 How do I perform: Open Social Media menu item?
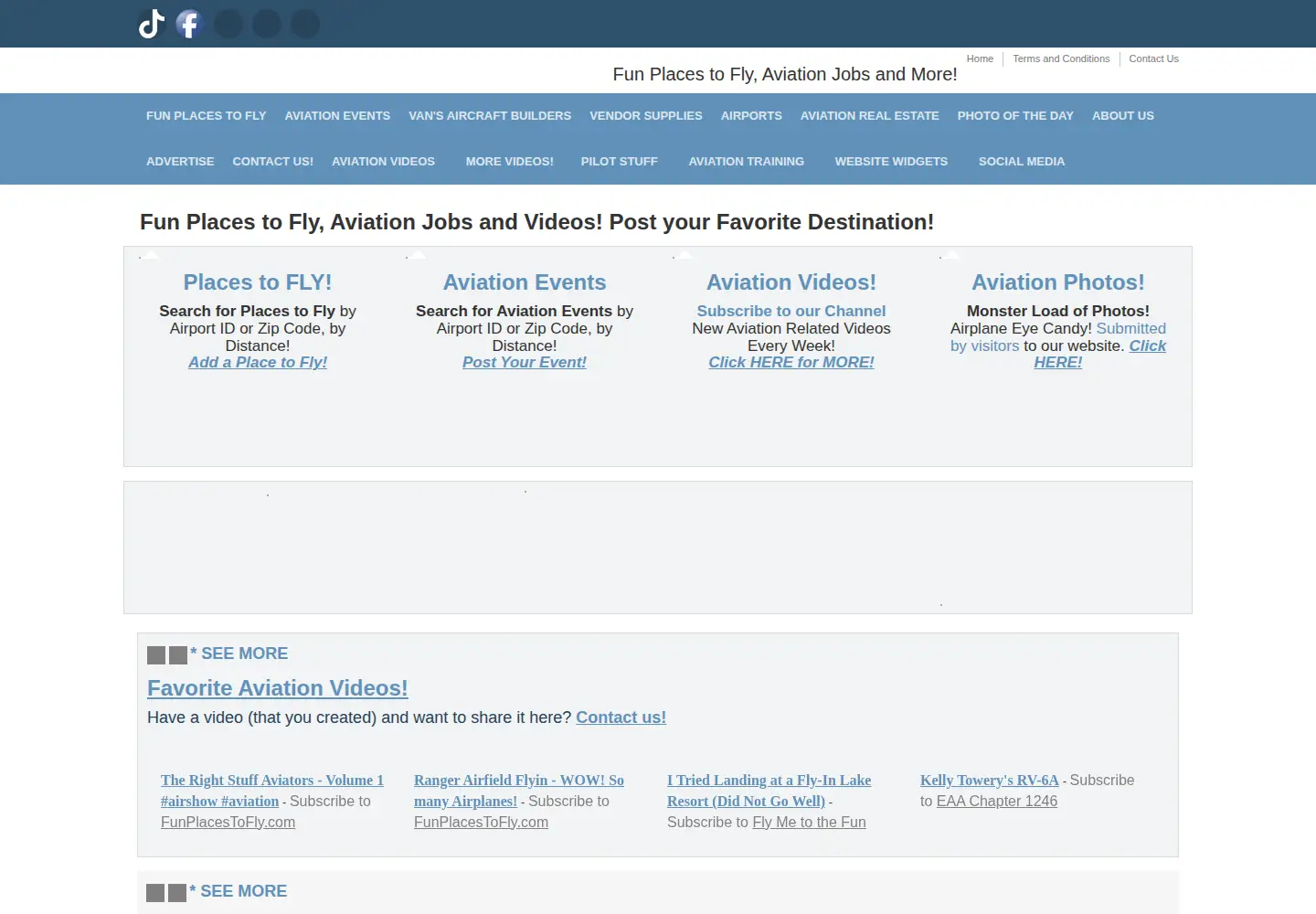[1022, 162]
